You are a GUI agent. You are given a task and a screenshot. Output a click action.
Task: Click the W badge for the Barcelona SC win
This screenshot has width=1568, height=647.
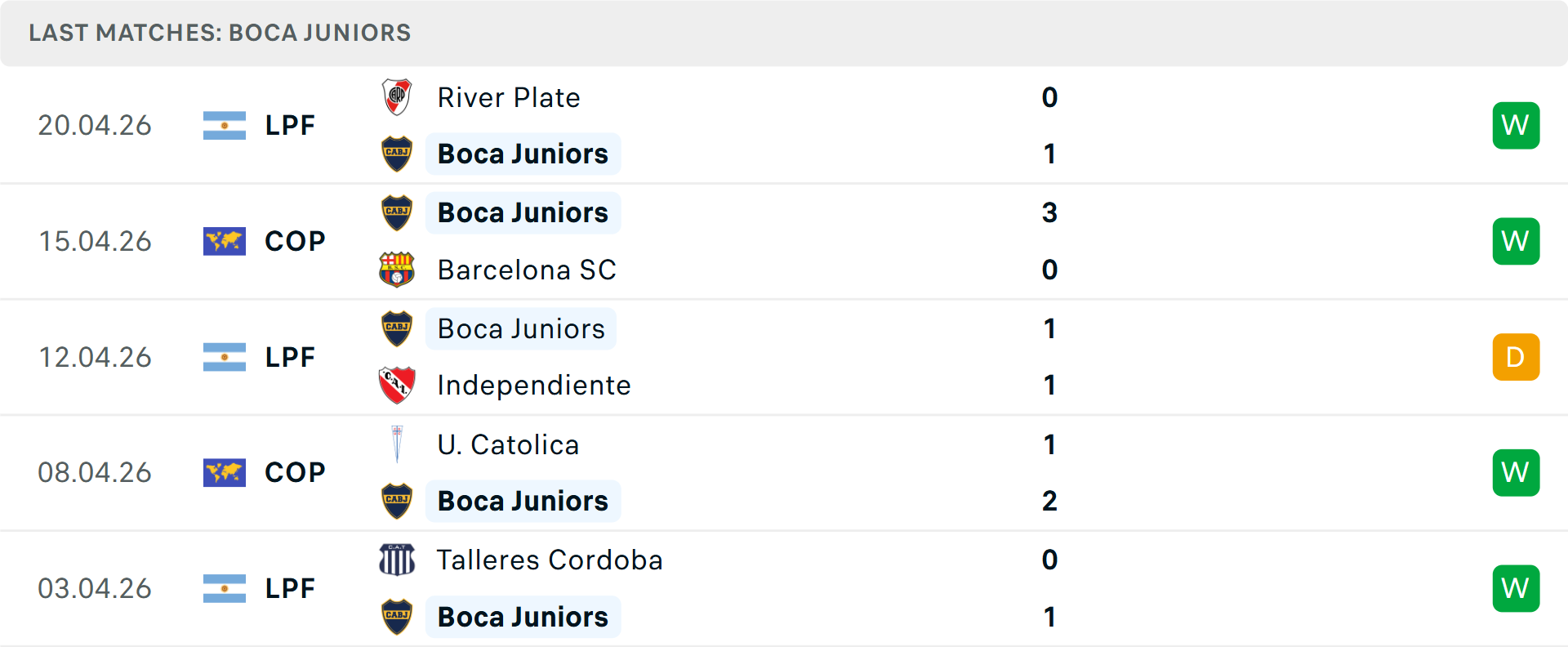click(x=1517, y=241)
